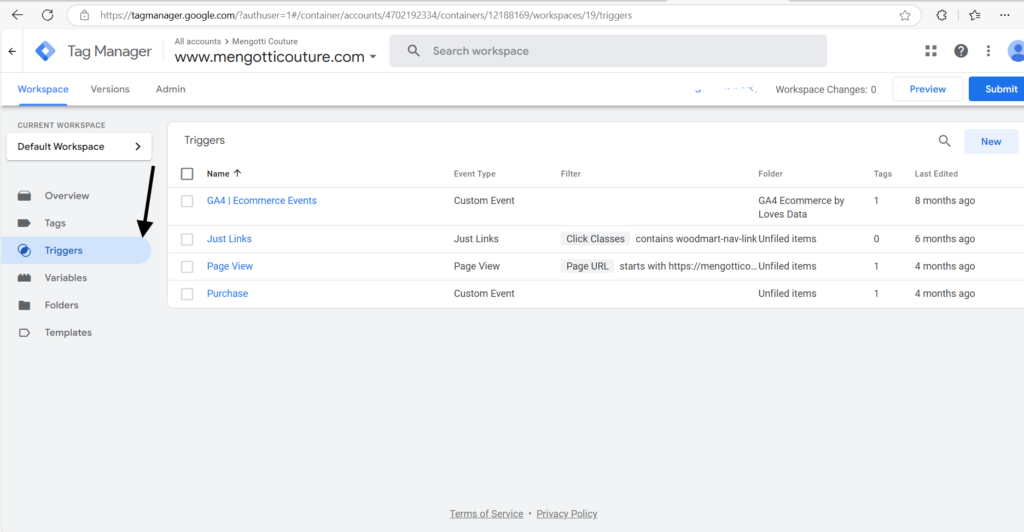Open browser three-dot menu
Viewport: 1024px width, 532px height.
[1004, 15]
